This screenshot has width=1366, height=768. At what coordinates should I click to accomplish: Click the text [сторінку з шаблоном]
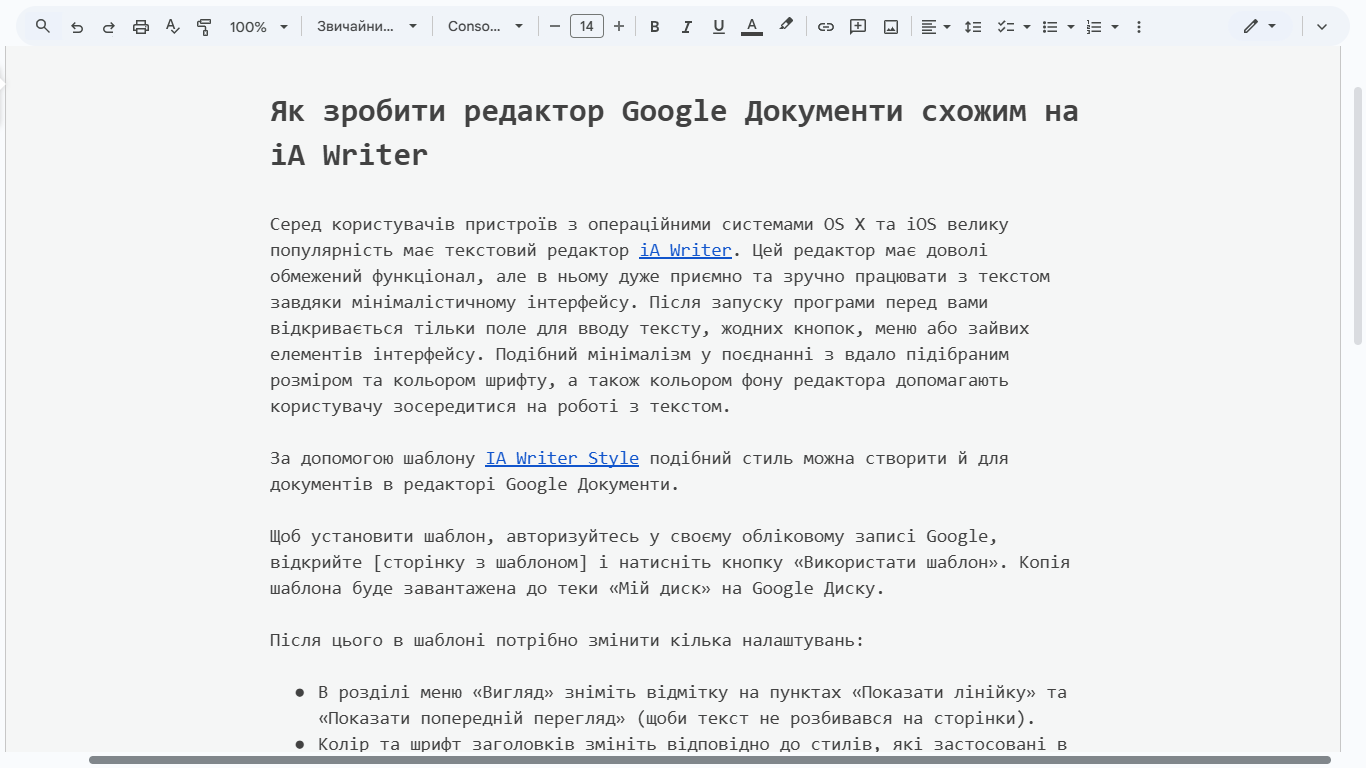479,562
